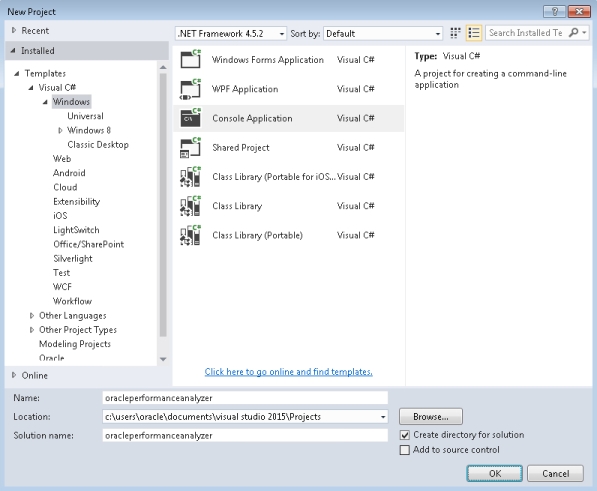597x491 pixels.
Task: Select the WPF Application template icon
Action: (190, 89)
